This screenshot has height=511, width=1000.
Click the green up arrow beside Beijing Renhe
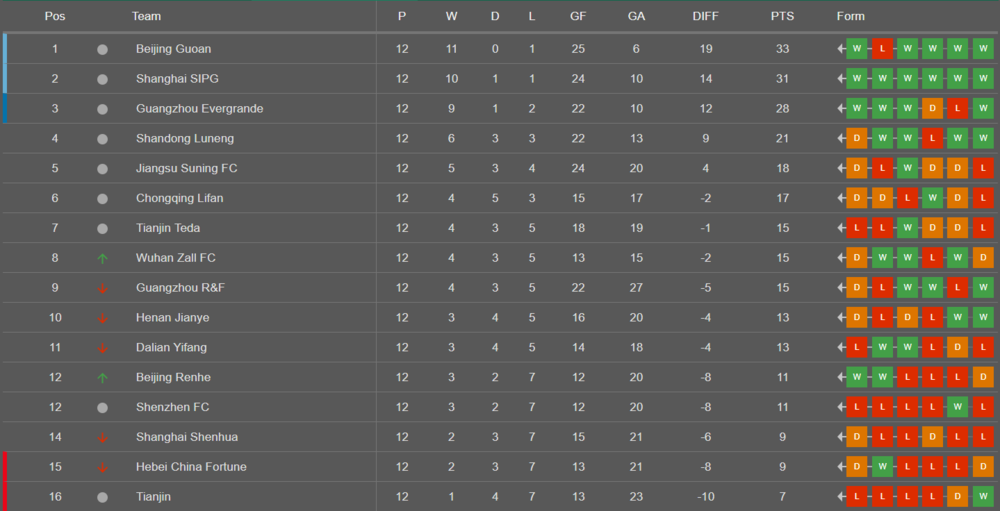pos(102,378)
